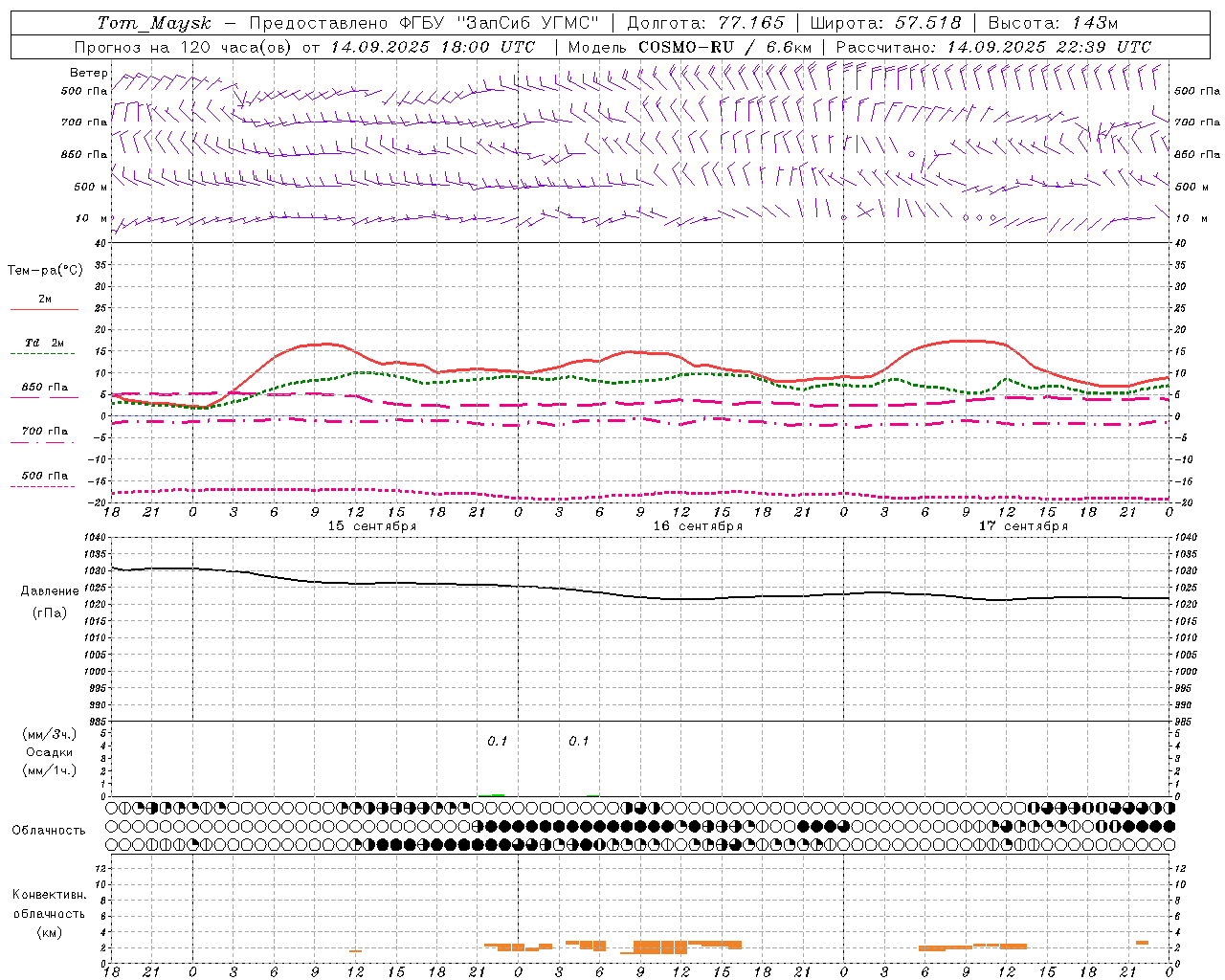Click the '(мм/3ч.)' precipitation unit label
Viewport: 1225px width, 980px height.
point(50,735)
